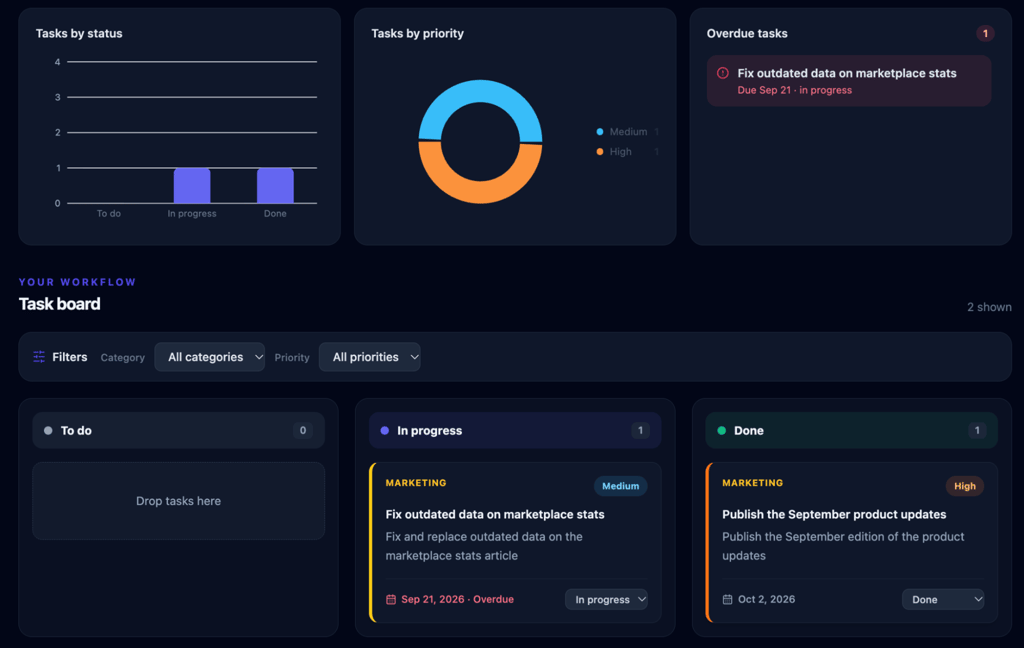Click the 2 shown counter text
1024x648 pixels.
coord(989,307)
